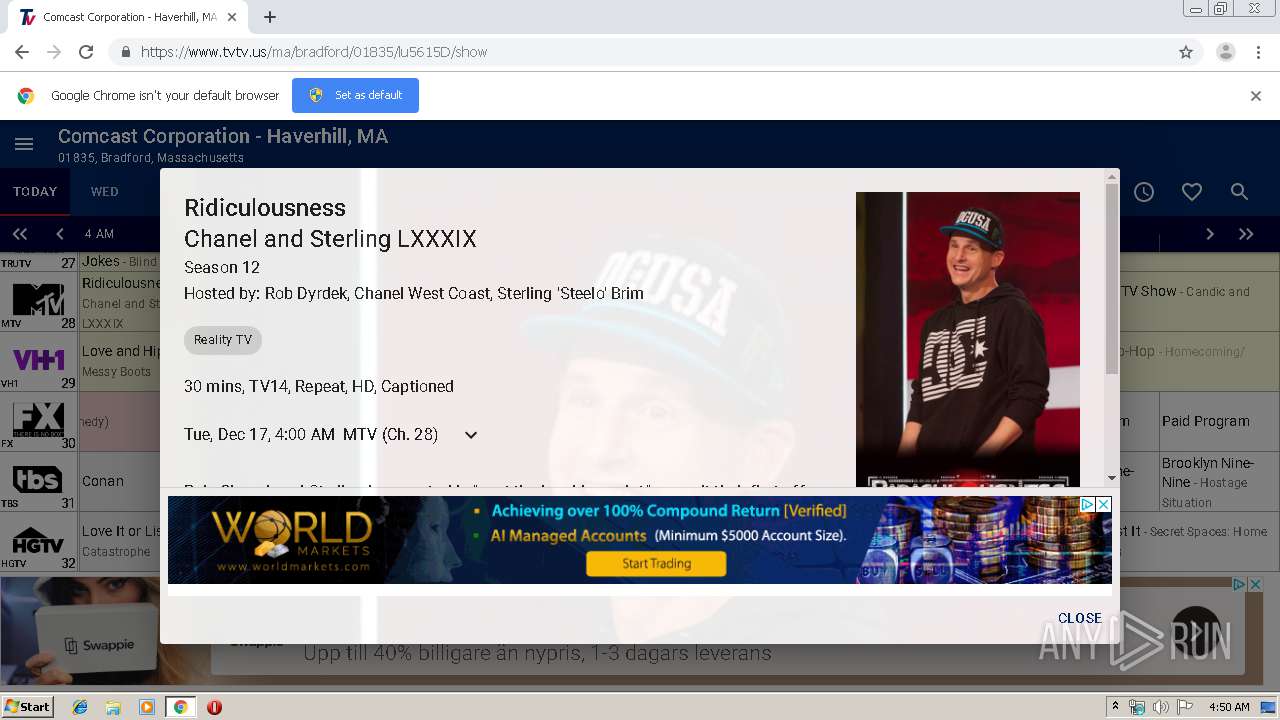Open the Ridiculousness host photo
The image size is (1280, 720).
(968, 340)
